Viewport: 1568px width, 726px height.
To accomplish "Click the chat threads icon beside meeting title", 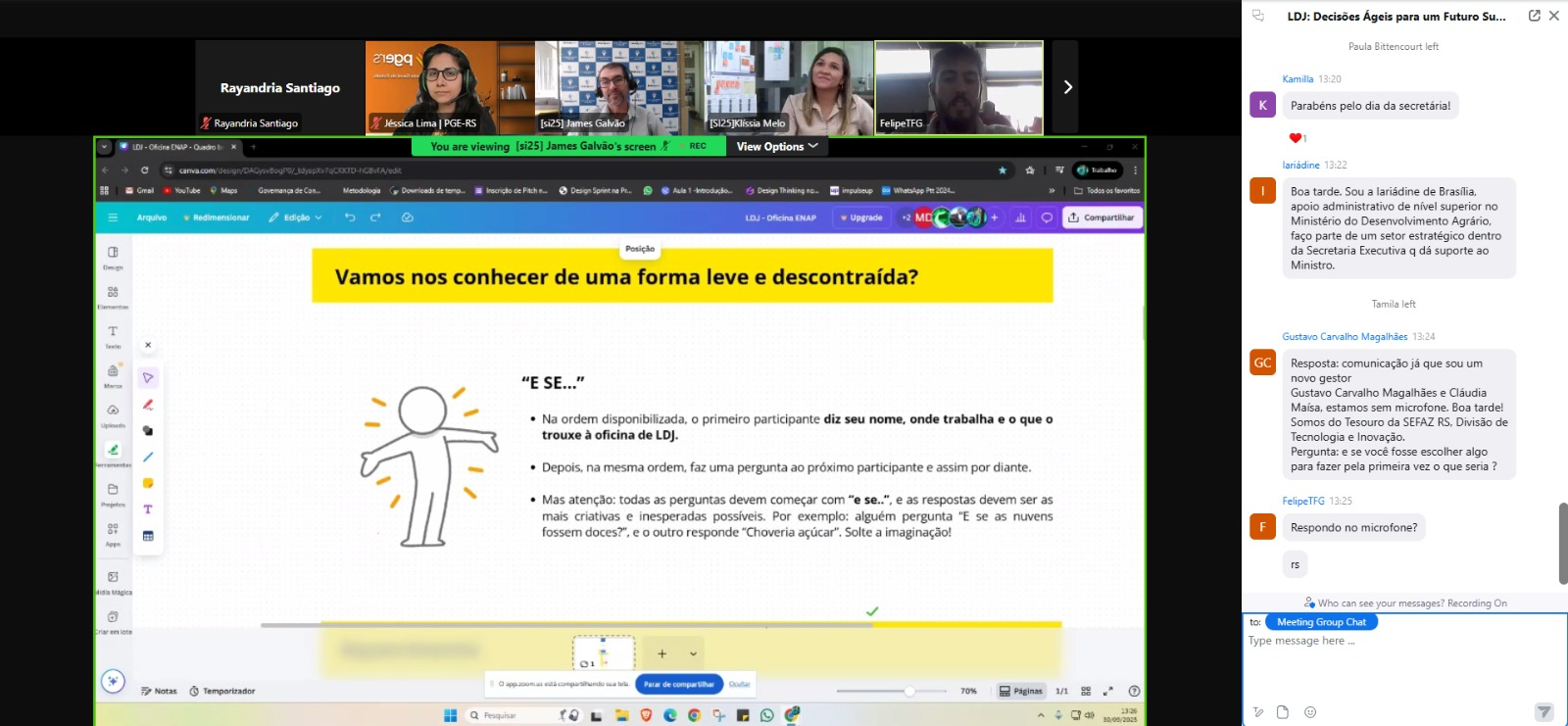I will click(x=1258, y=16).
